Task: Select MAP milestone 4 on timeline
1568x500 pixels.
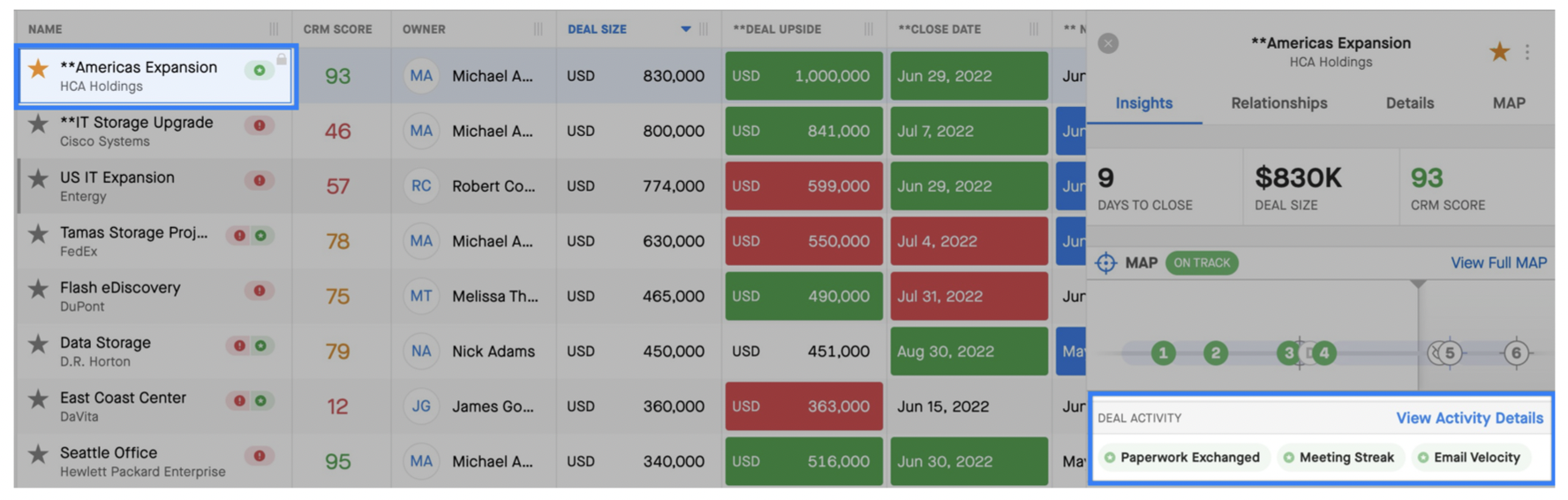Action: 1324,353
